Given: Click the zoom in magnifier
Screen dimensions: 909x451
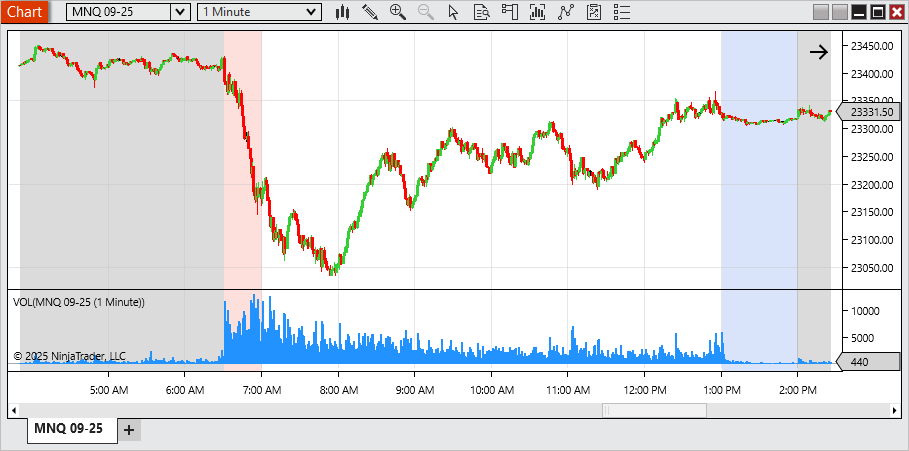Looking at the screenshot, I should click(x=397, y=12).
